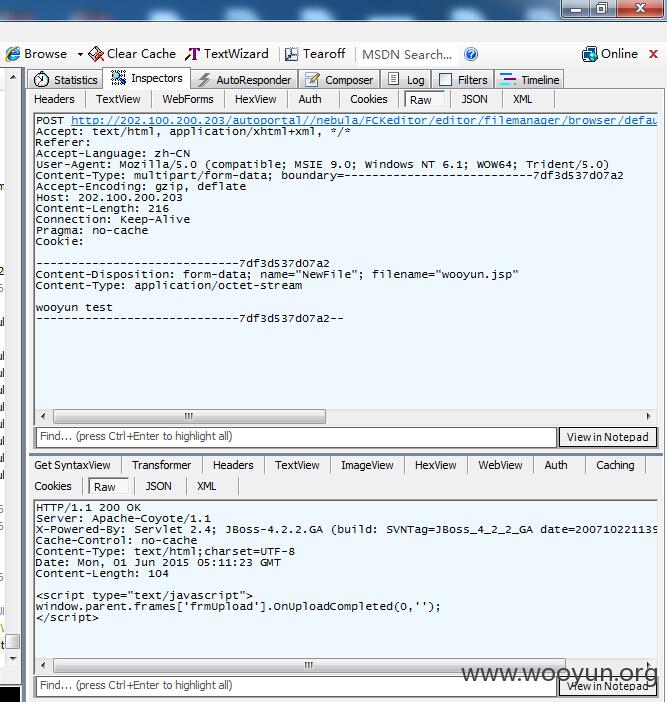The image size is (667, 702).
Task: Select request HexView inspector tab
Action: pos(256,99)
